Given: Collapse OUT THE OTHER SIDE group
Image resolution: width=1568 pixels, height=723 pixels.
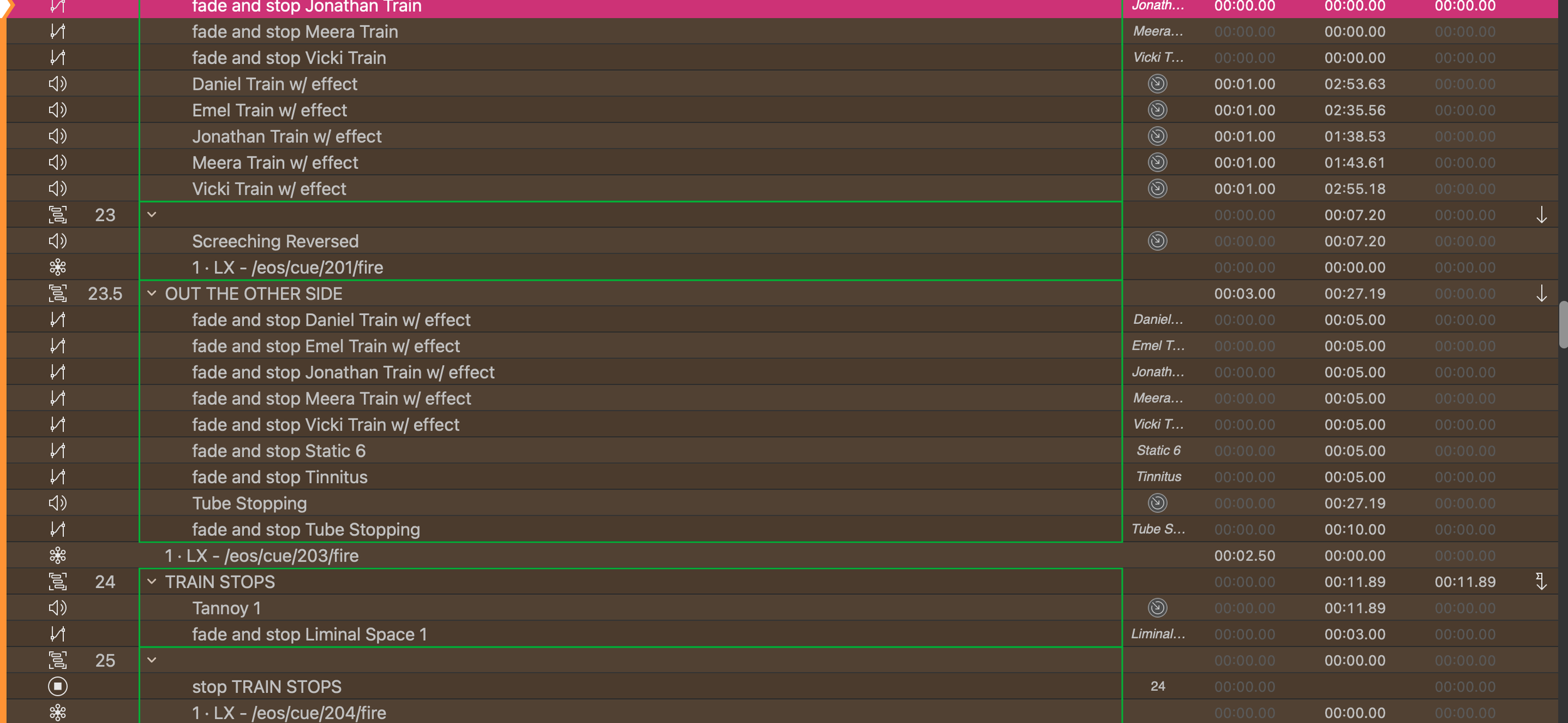Looking at the screenshot, I should (x=152, y=294).
